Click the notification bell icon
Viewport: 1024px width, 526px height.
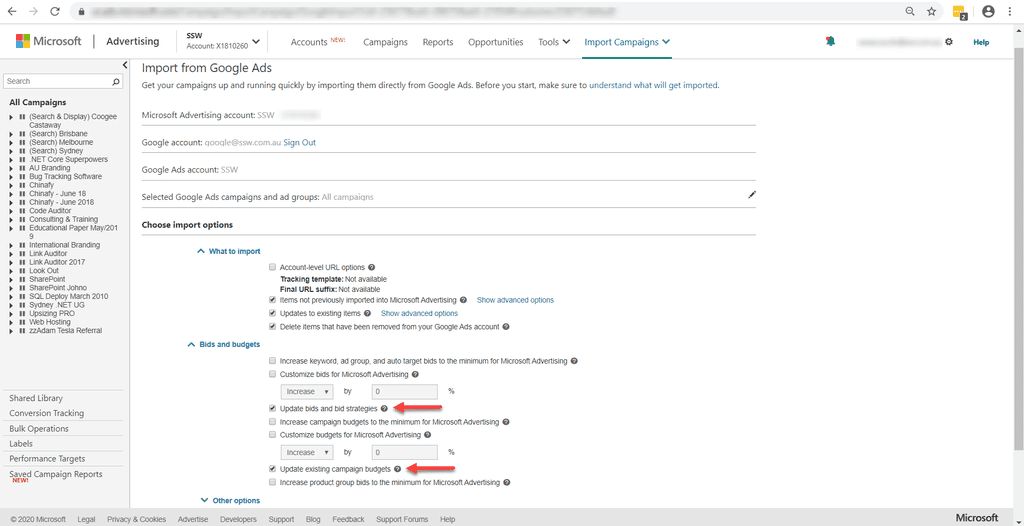click(829, 42)
